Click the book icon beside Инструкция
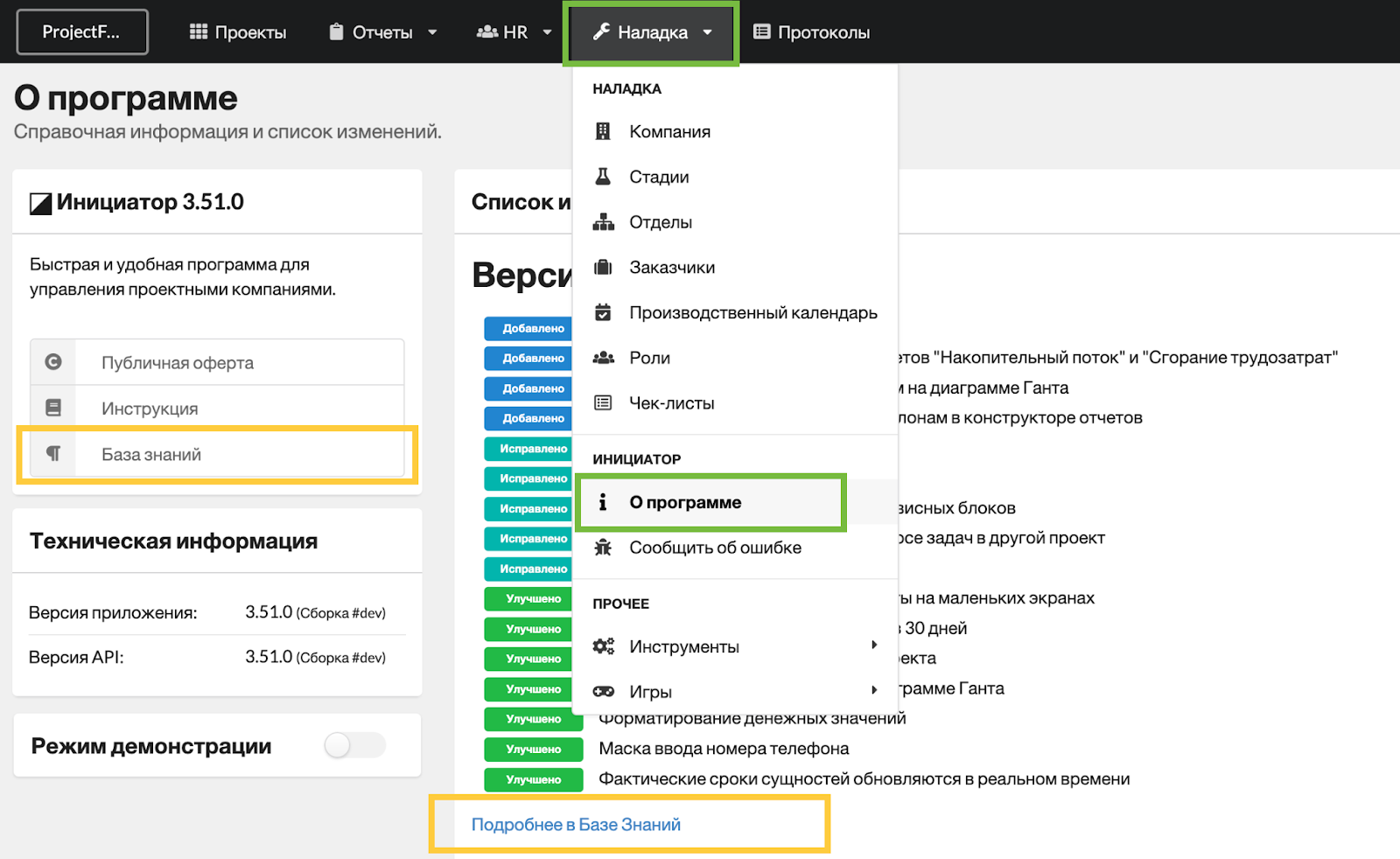The image size is (1400, 859). pos(53,408)
